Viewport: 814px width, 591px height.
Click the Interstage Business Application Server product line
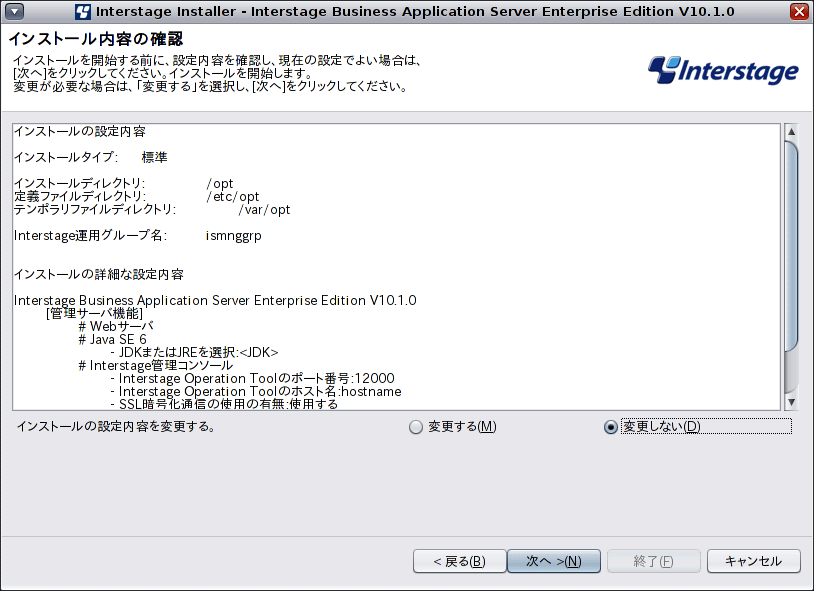coord(215,301)
